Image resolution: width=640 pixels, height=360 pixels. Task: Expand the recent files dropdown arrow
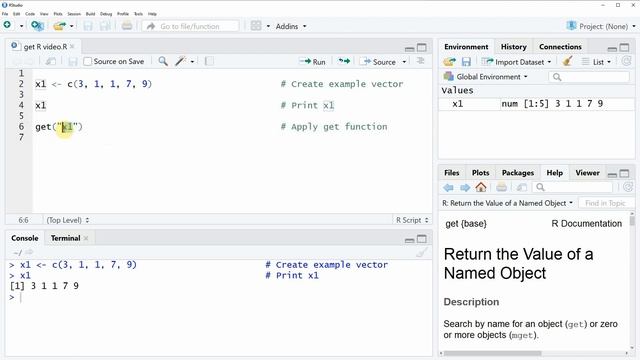71,26
